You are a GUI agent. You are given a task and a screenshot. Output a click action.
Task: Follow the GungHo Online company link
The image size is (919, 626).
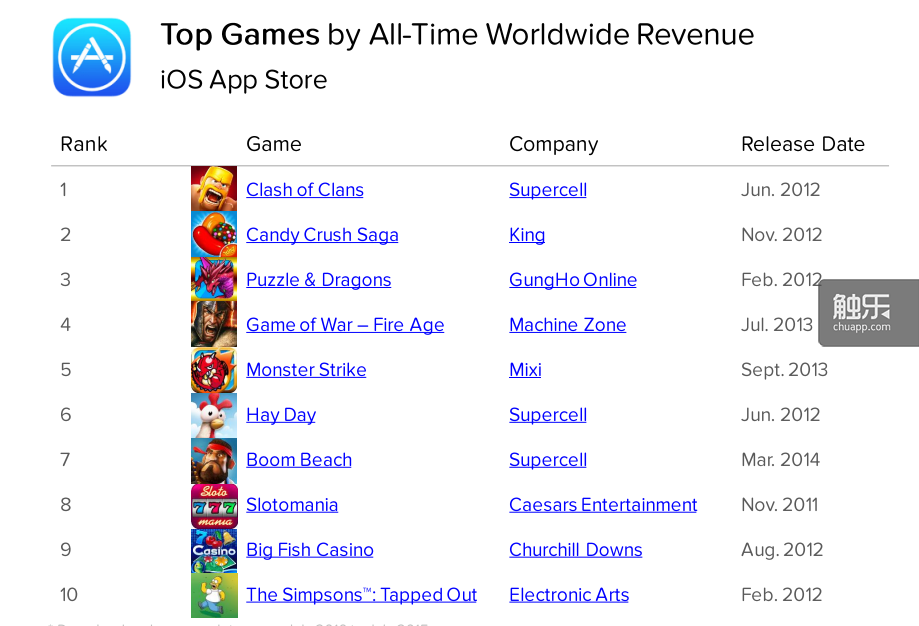click(x=573, y=280)
